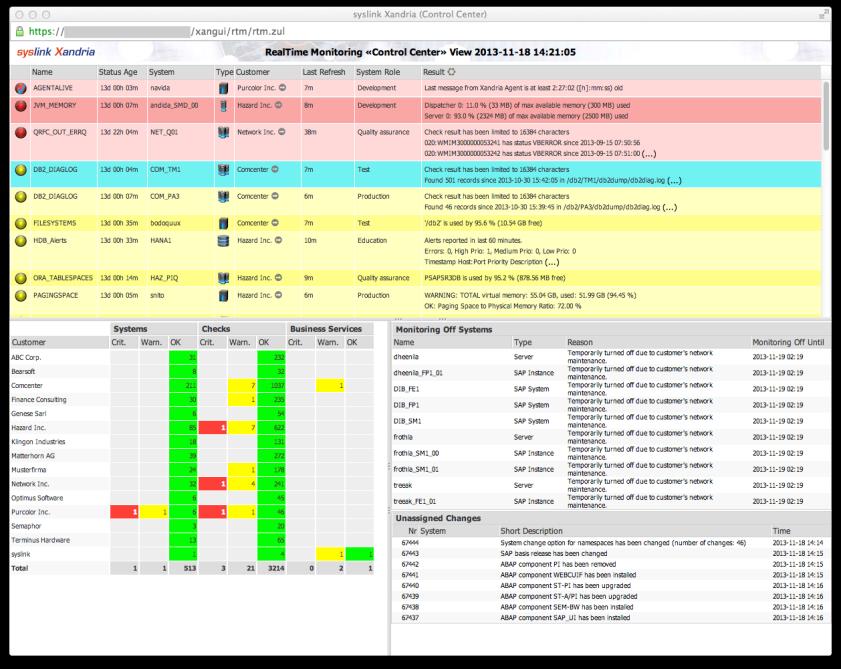Sort by the Name column header

pyautogui.click(x=42, y=72)
